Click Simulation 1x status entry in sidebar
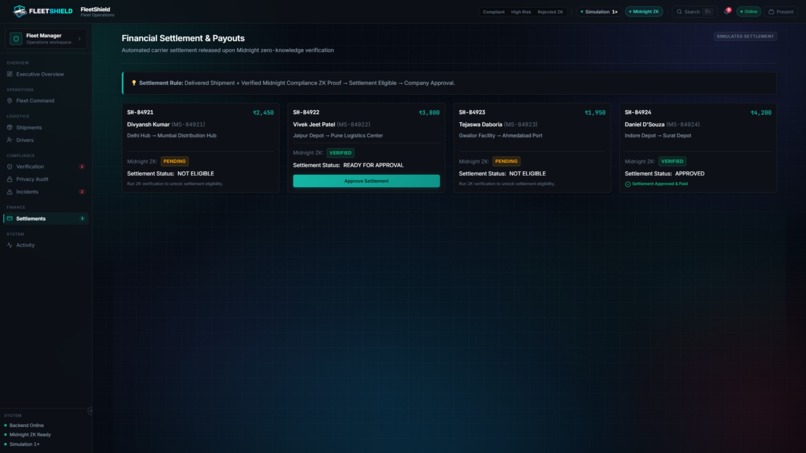 click(x=22, y=444)
